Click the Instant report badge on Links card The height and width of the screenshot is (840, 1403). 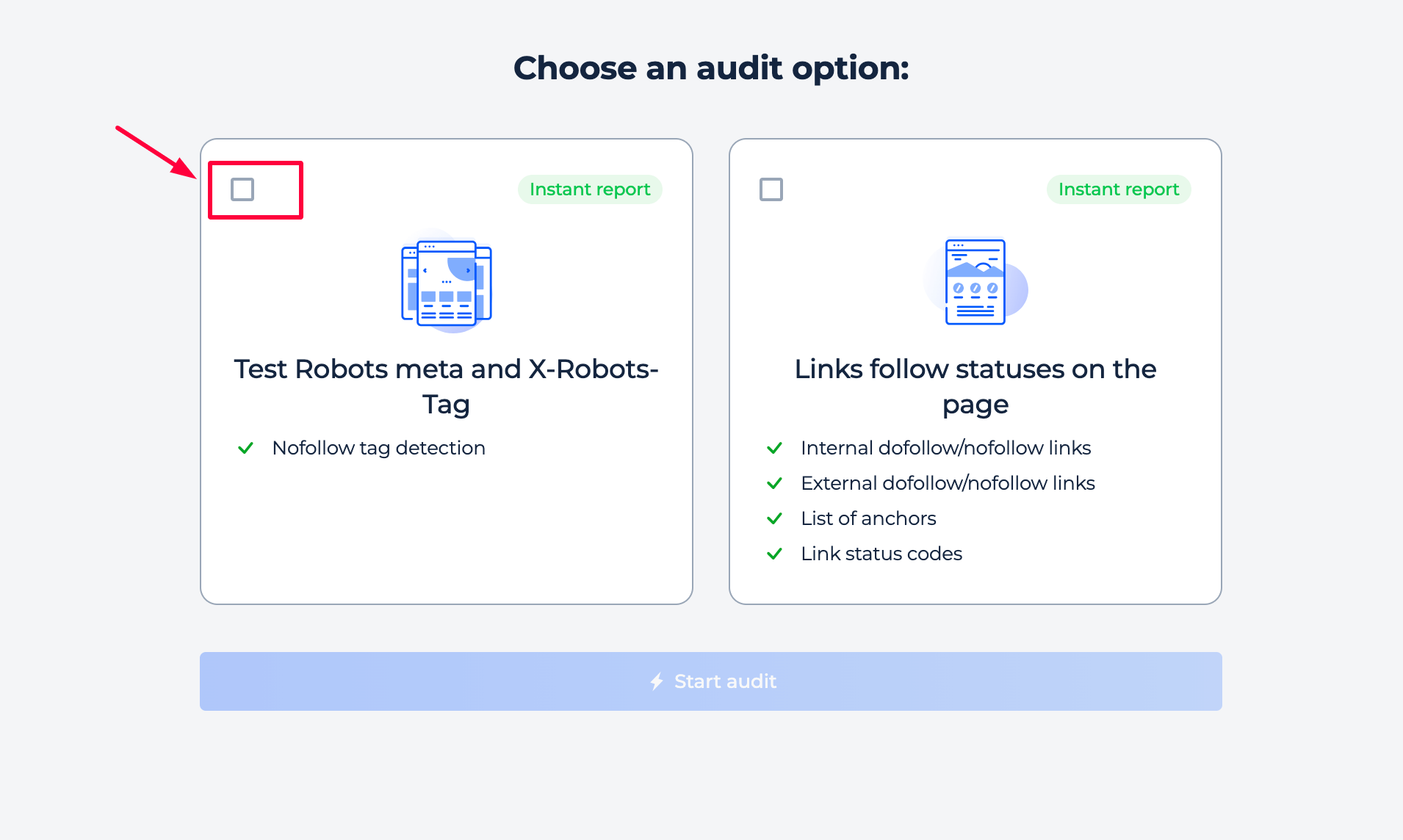point(1118,189)
